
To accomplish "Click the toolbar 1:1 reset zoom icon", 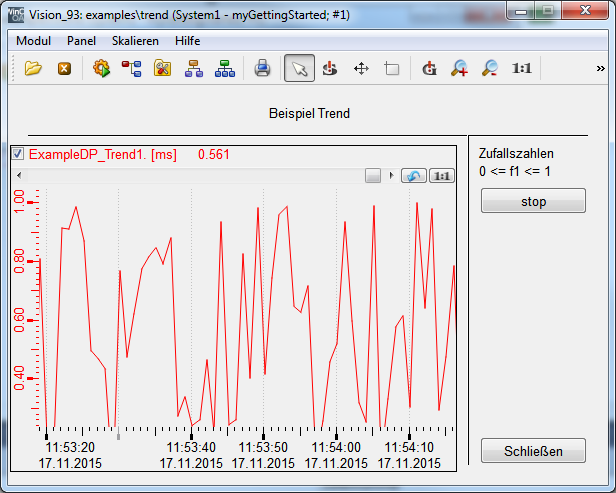I will (521, 68).
